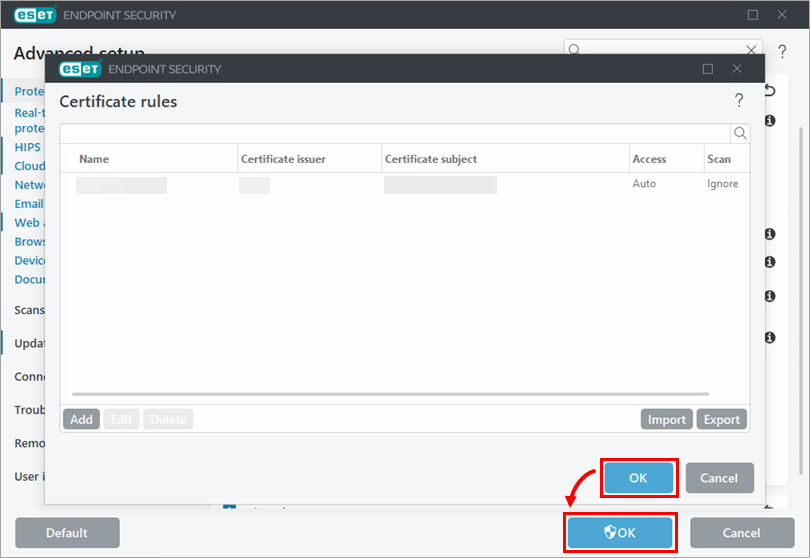Screen dimensions: 810x558
Task: Click the revert arrow icon at top right
Action: point(770,90)
